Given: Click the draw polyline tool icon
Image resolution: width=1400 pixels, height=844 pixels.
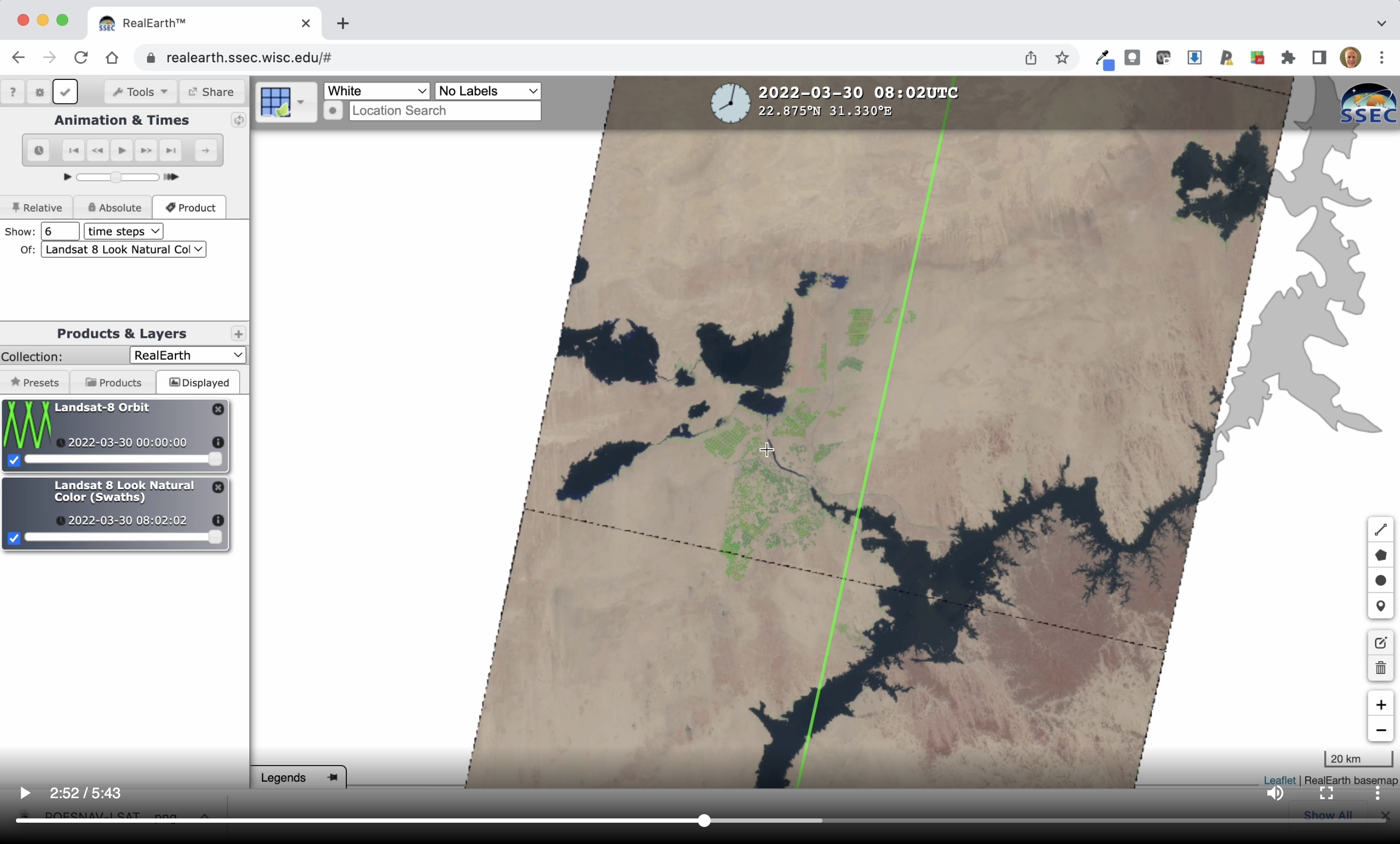Looking at the screenshot, I should tap(1380, 530).
